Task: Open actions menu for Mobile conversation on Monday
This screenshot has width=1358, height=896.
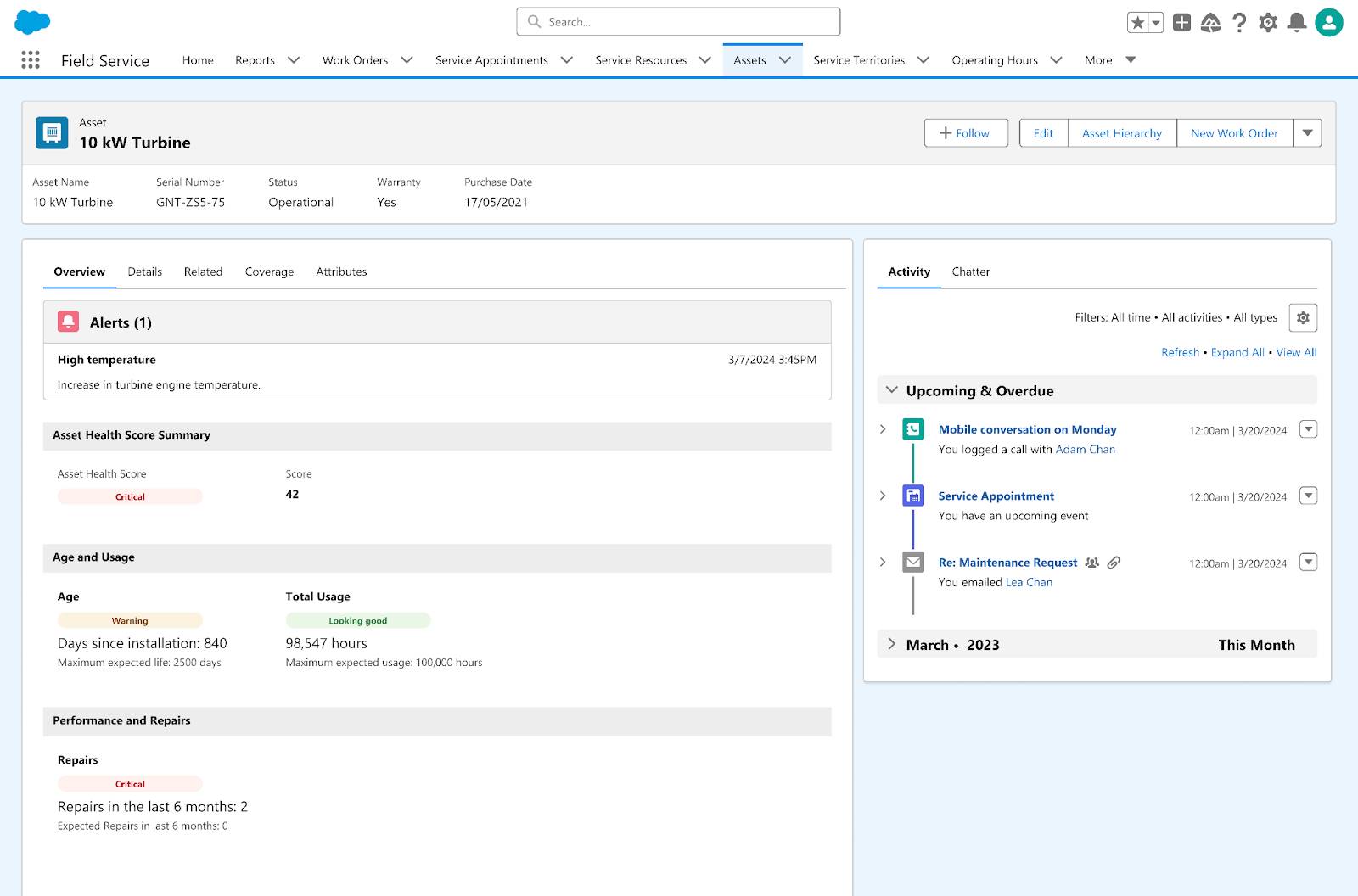Action: (1309, 429)
